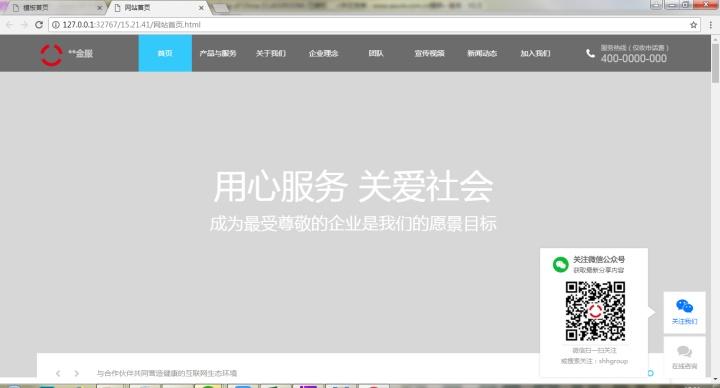Close the 网站首页 tab
The height and width of the screenshot is (388, 720).
point(201,8)
